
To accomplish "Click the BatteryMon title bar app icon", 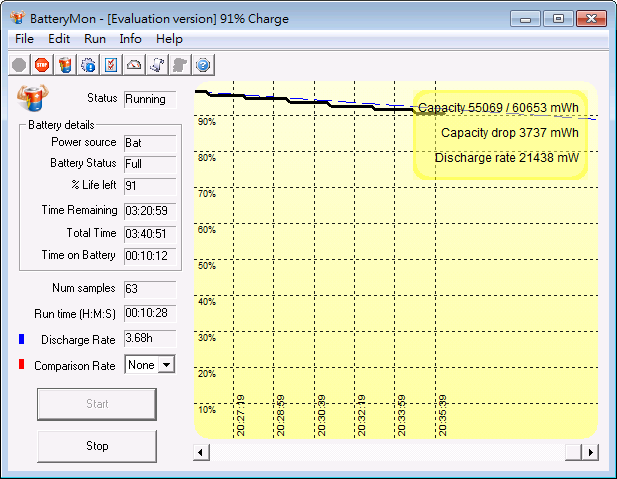I will [x=18, y=18].
